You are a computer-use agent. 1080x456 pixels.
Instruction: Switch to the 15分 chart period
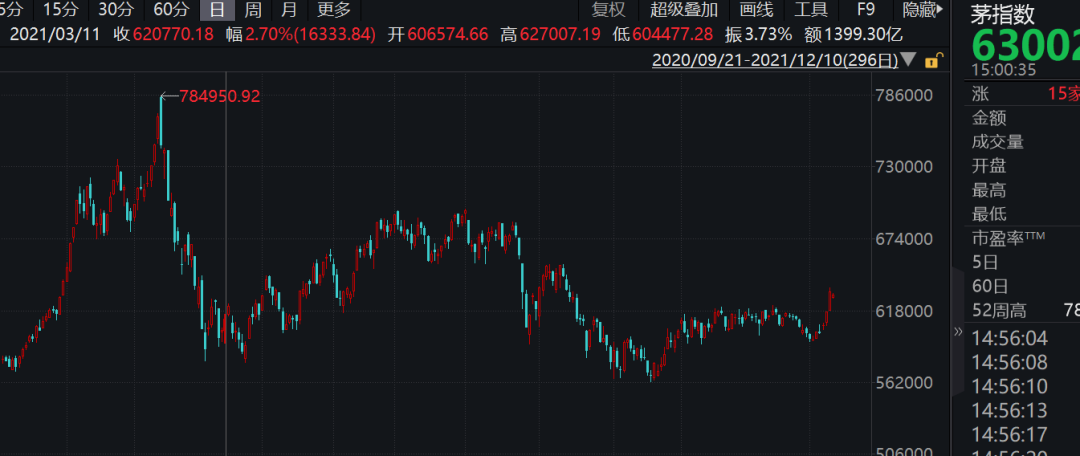[x=61, y=10]
